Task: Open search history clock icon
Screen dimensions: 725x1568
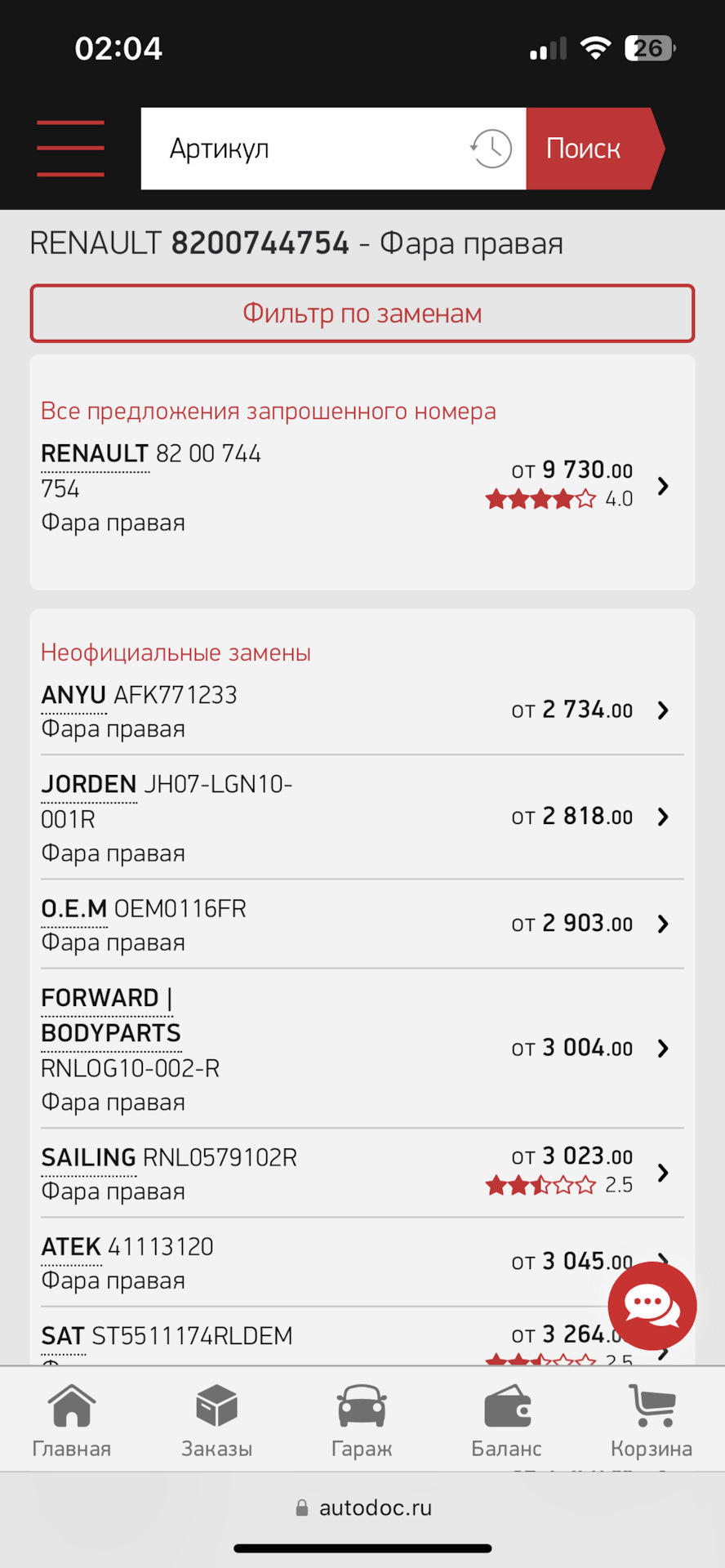Action: pos(491,149)
